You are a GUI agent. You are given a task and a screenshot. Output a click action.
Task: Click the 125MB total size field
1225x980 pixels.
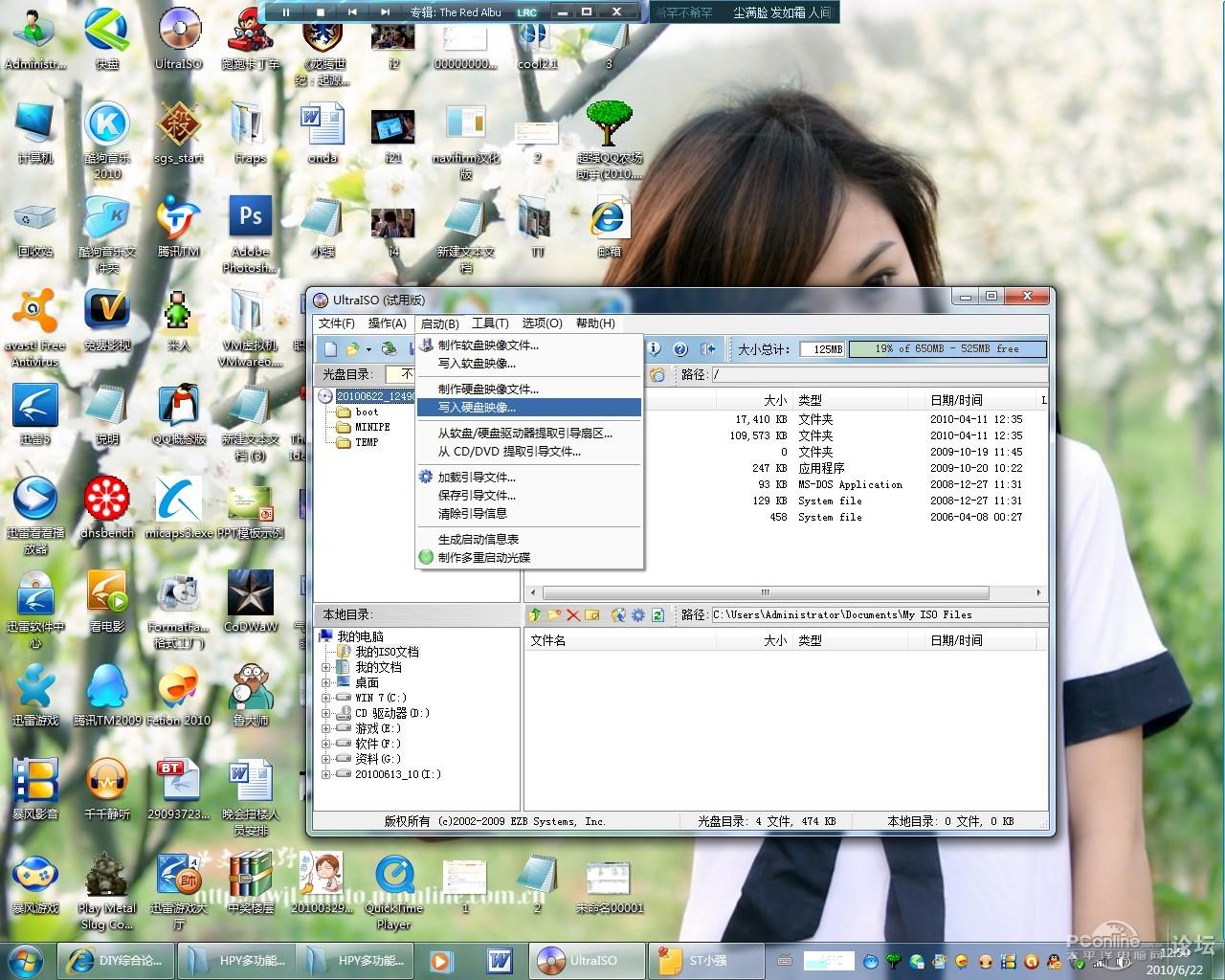click(x=822, y=349)
